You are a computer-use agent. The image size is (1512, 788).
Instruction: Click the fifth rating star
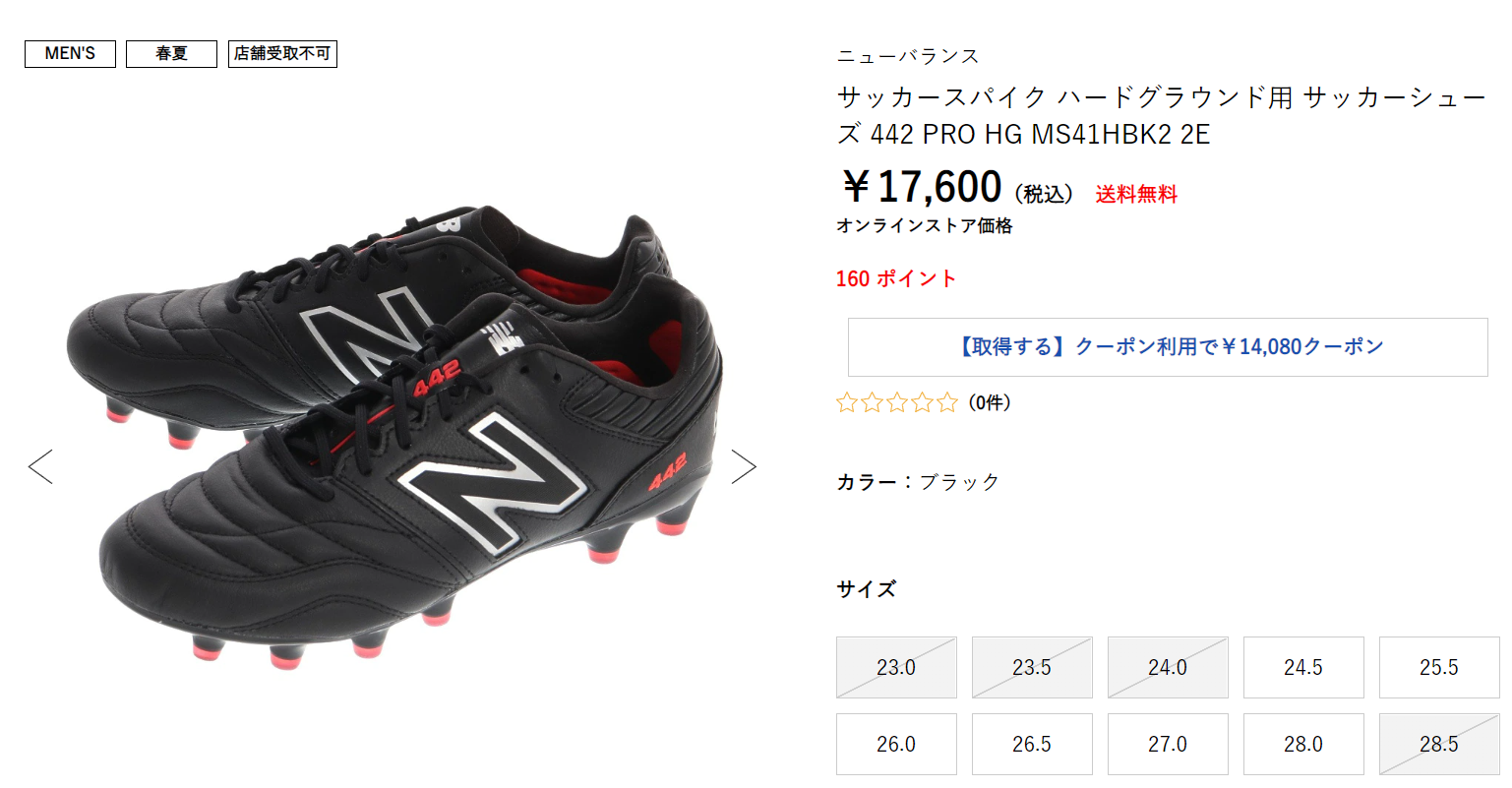point(946,402)
